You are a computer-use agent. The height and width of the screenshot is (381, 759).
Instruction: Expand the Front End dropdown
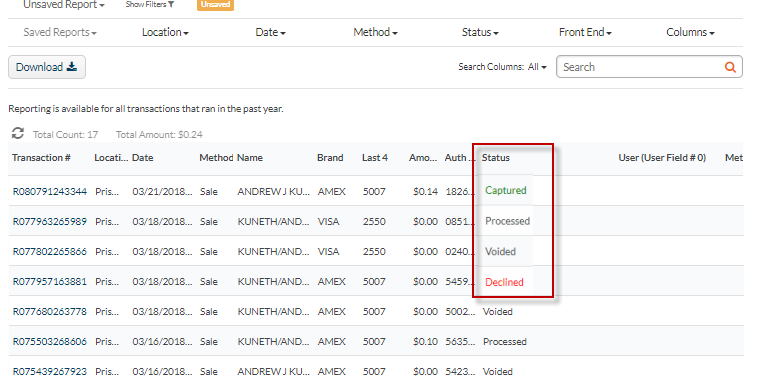click(x=585, y=32)
